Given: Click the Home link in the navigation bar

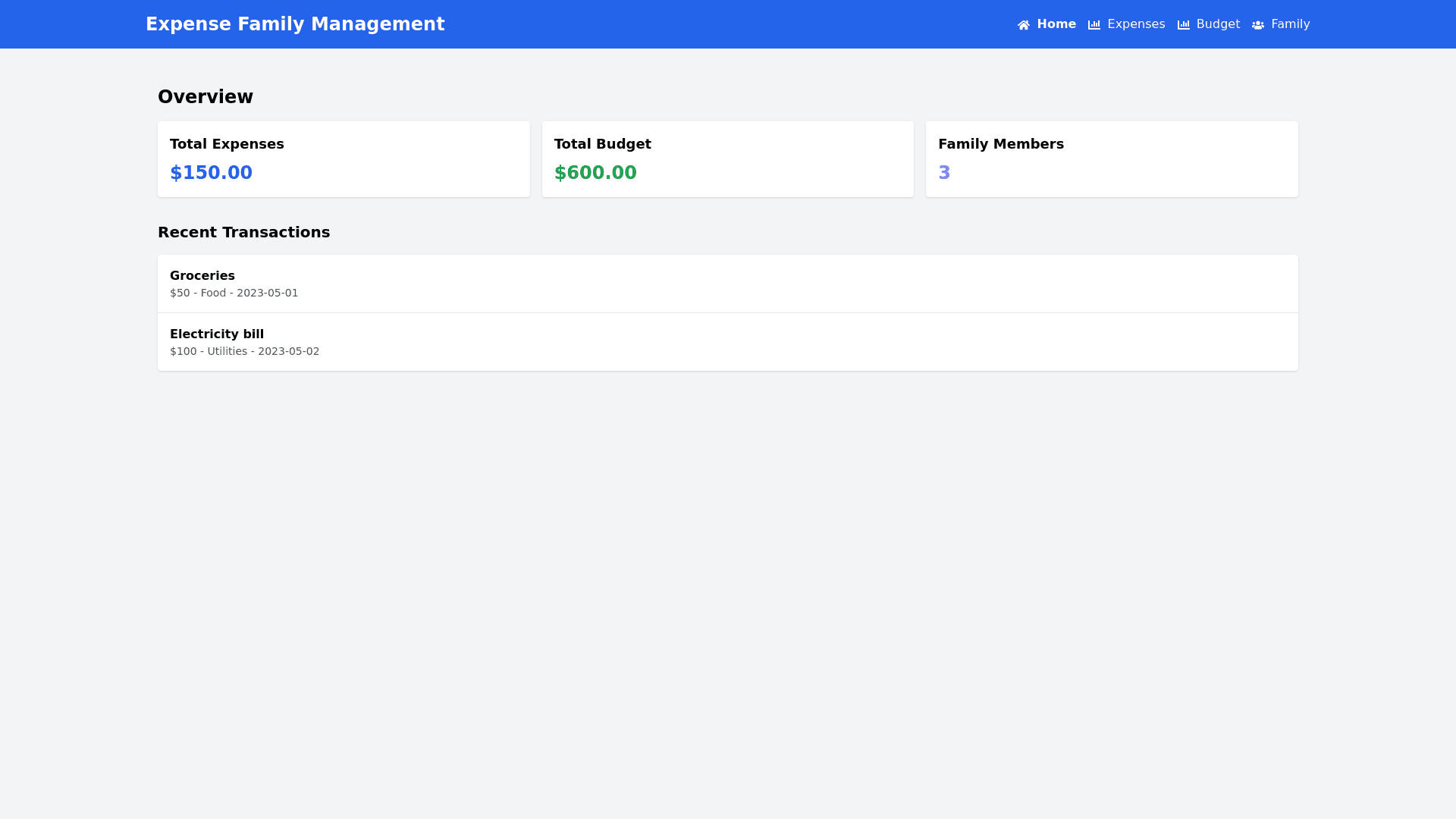Looking at the screenshot, I should 1056,24.
